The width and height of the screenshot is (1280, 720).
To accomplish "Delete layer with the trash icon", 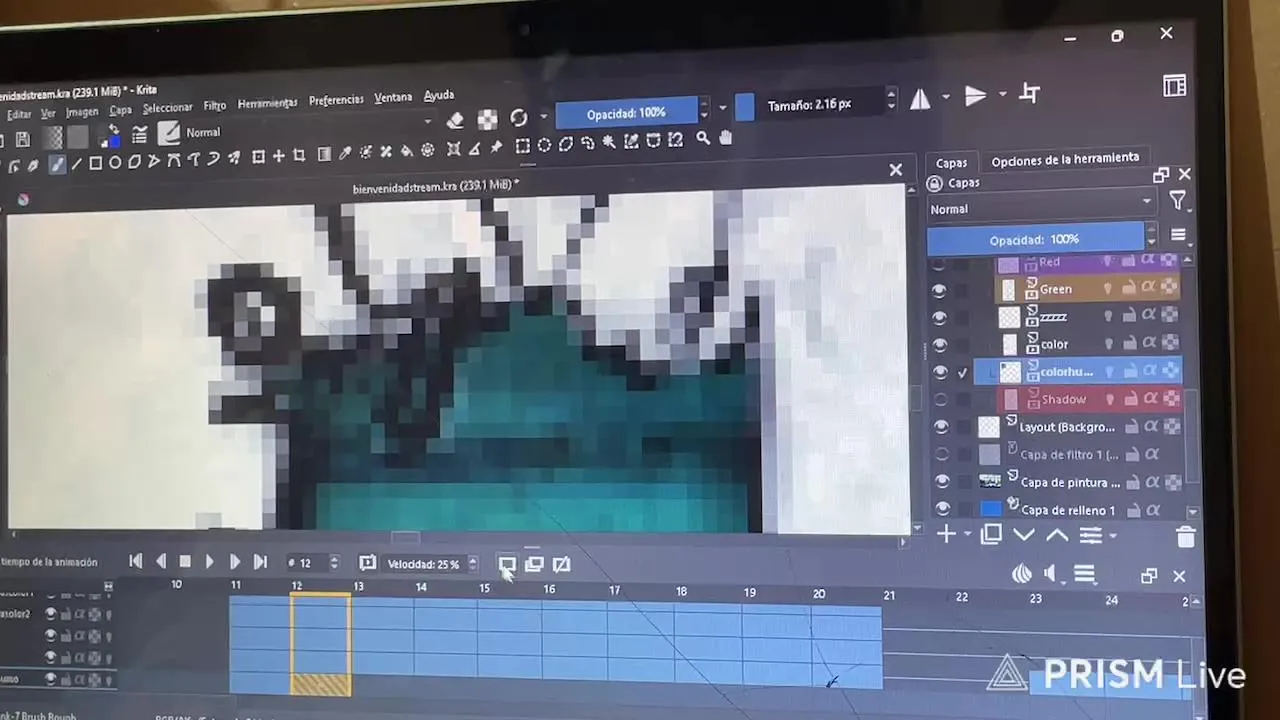I will [x=1186, y=537].
